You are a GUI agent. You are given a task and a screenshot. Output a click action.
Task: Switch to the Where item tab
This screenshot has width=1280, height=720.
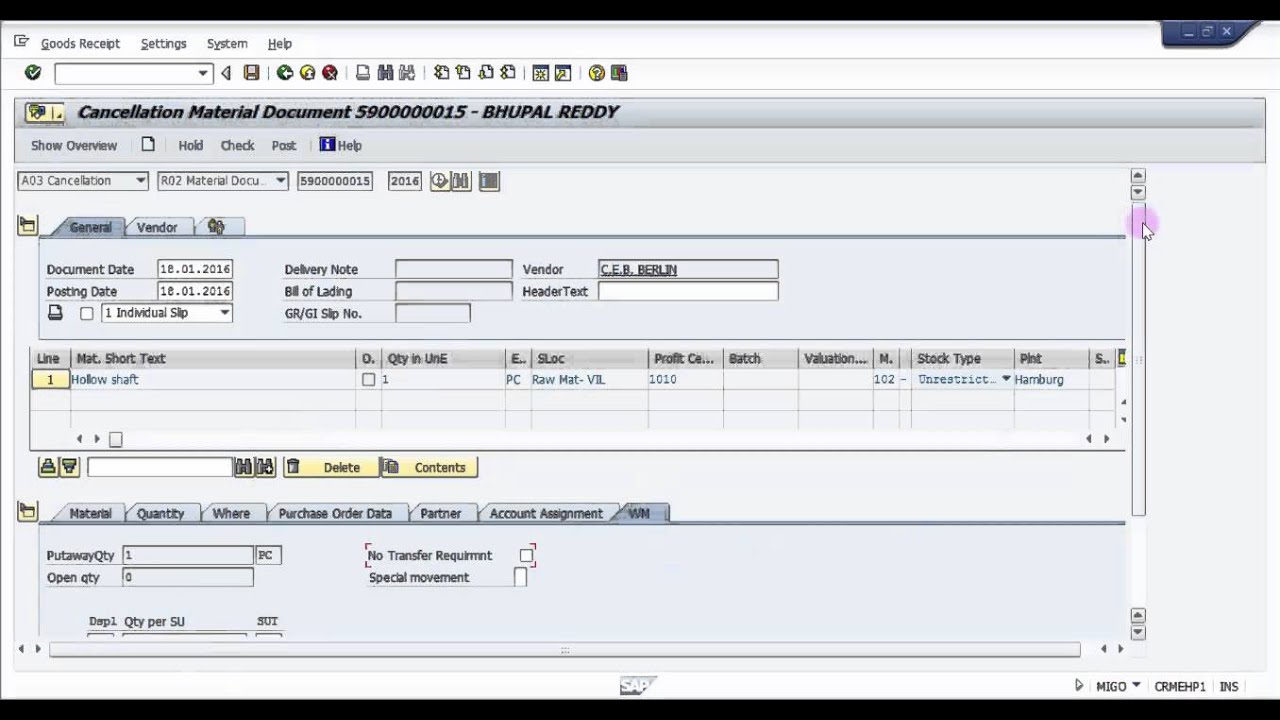(x=231, y=513)
